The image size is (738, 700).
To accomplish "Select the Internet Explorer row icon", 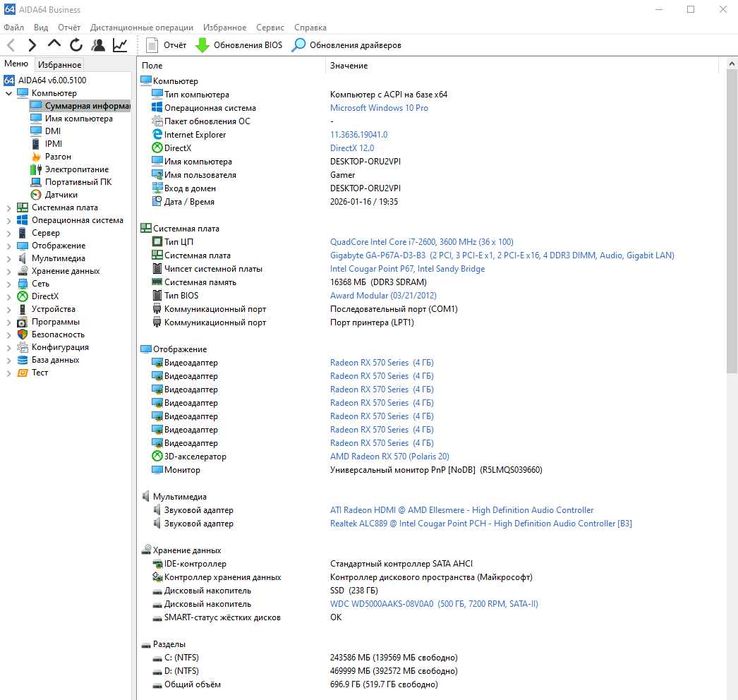I will [x=157, y=134].
